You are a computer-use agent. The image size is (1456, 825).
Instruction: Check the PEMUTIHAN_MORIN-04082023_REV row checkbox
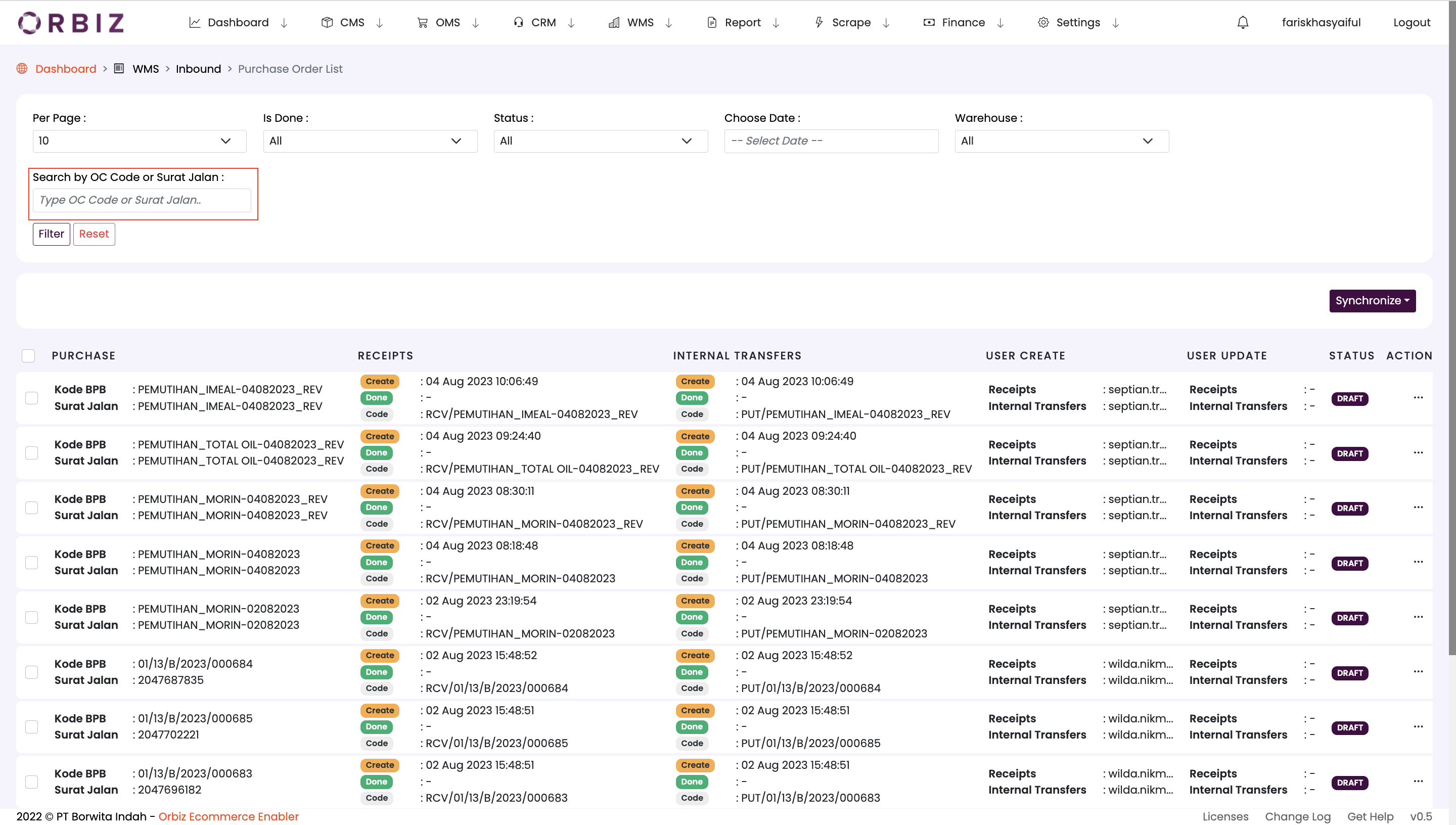coord(32,508)
